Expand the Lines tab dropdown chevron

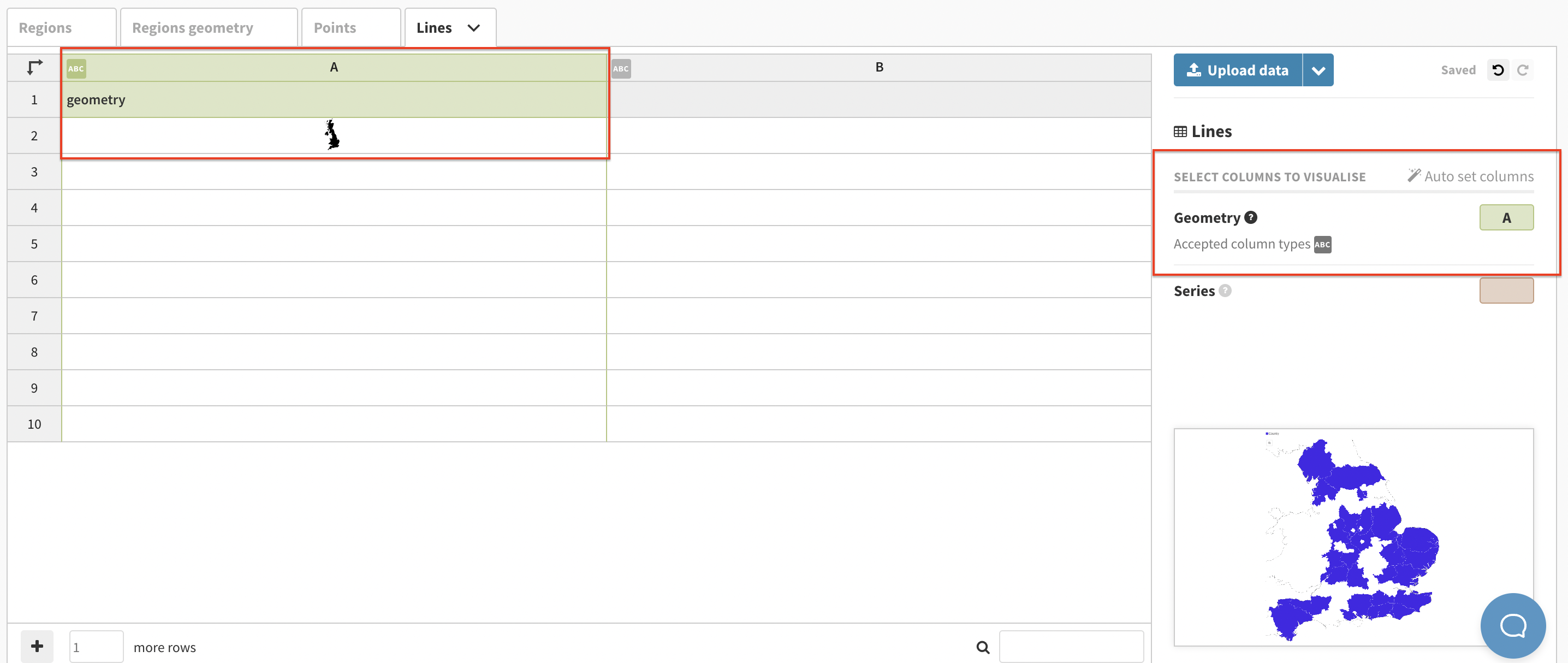coord(473,28)
